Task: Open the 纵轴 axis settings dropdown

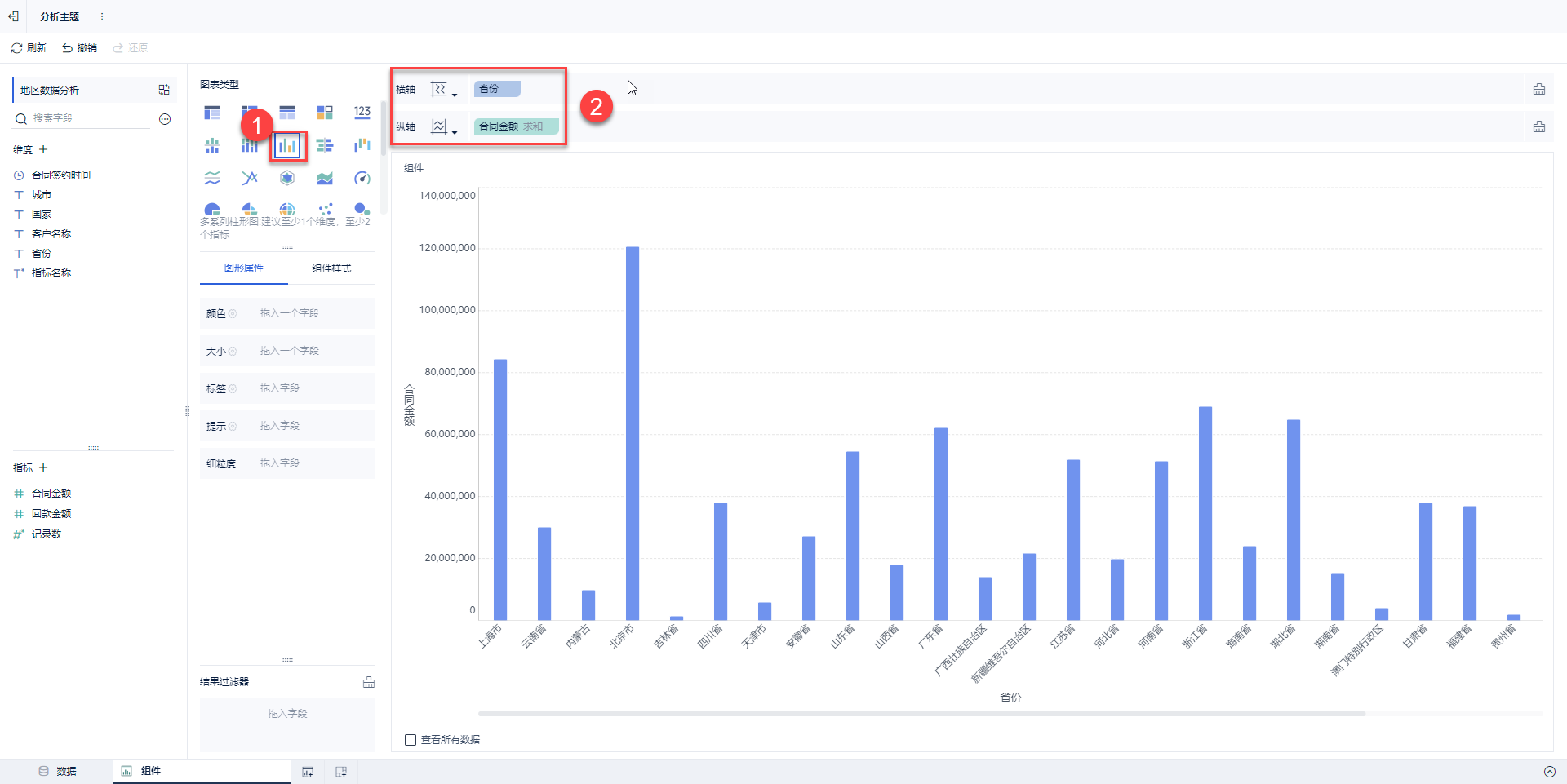Action: tap(443, 126)
